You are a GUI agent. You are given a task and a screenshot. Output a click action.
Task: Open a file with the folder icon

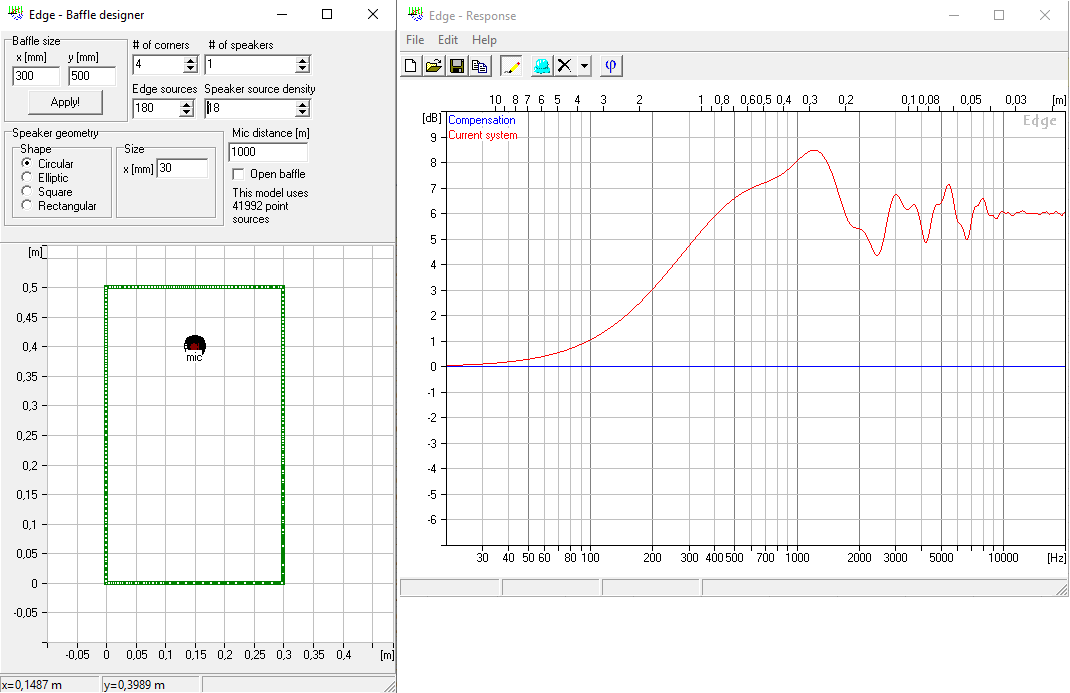(x=433, y=66)
